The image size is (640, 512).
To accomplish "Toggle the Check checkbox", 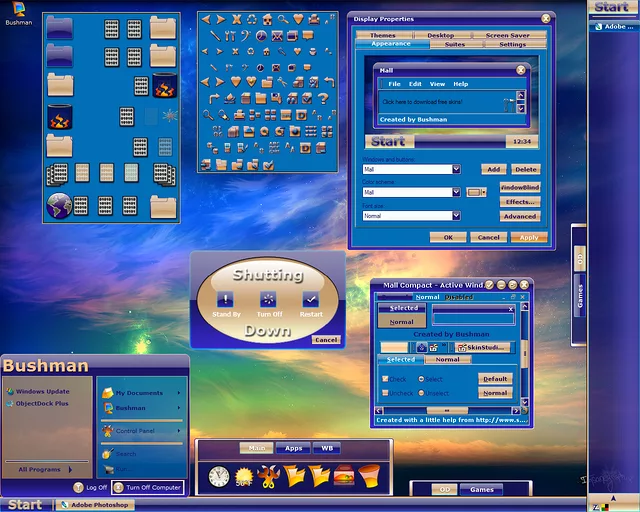I will (x=385, y=379).
